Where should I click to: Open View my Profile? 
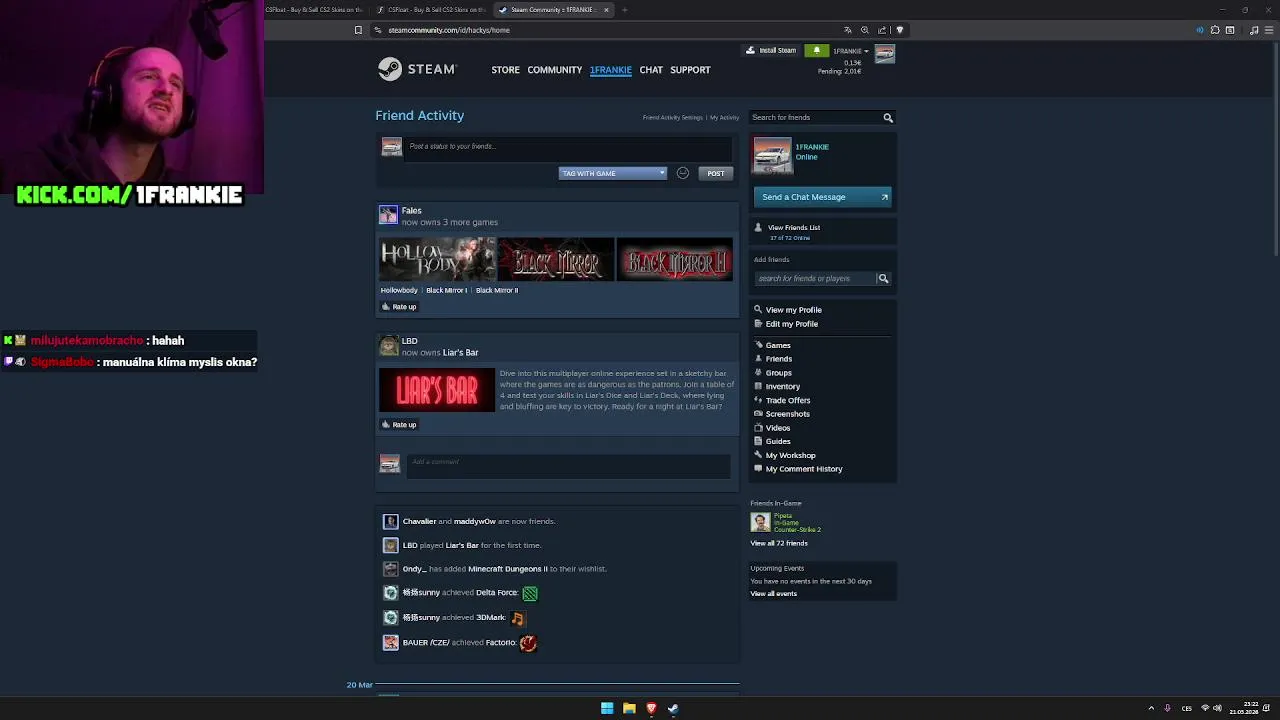click(793, 310)
